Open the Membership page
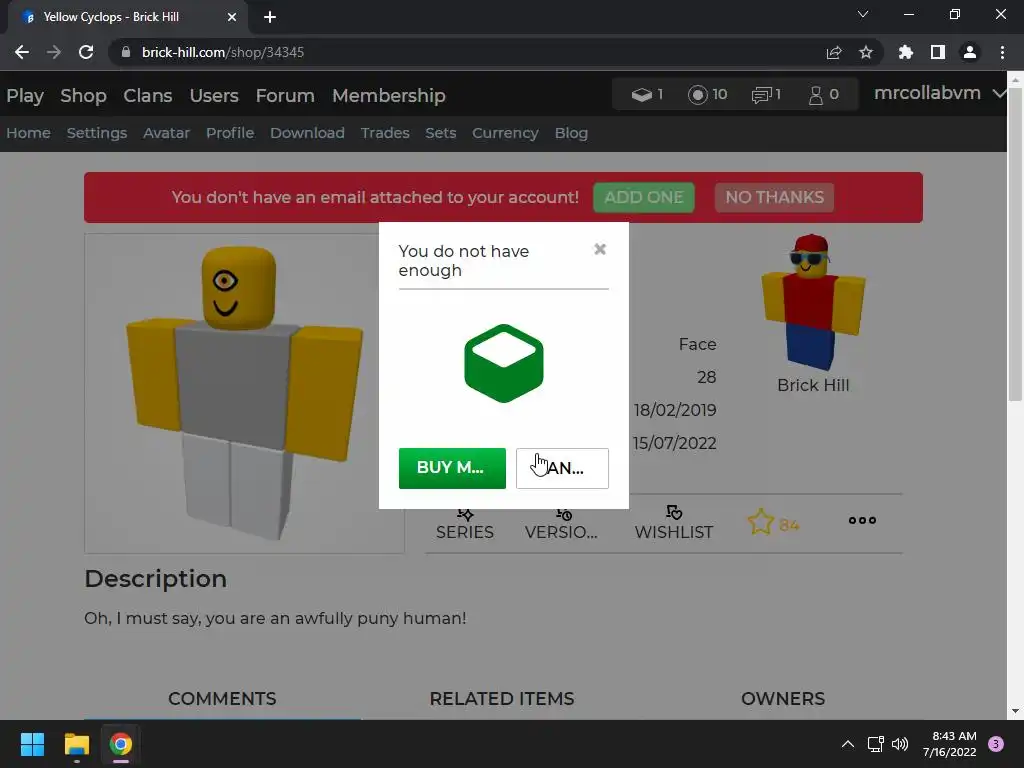Viewport: 1024px width, 768px height. pyautogui.click(x=389, y=95)
